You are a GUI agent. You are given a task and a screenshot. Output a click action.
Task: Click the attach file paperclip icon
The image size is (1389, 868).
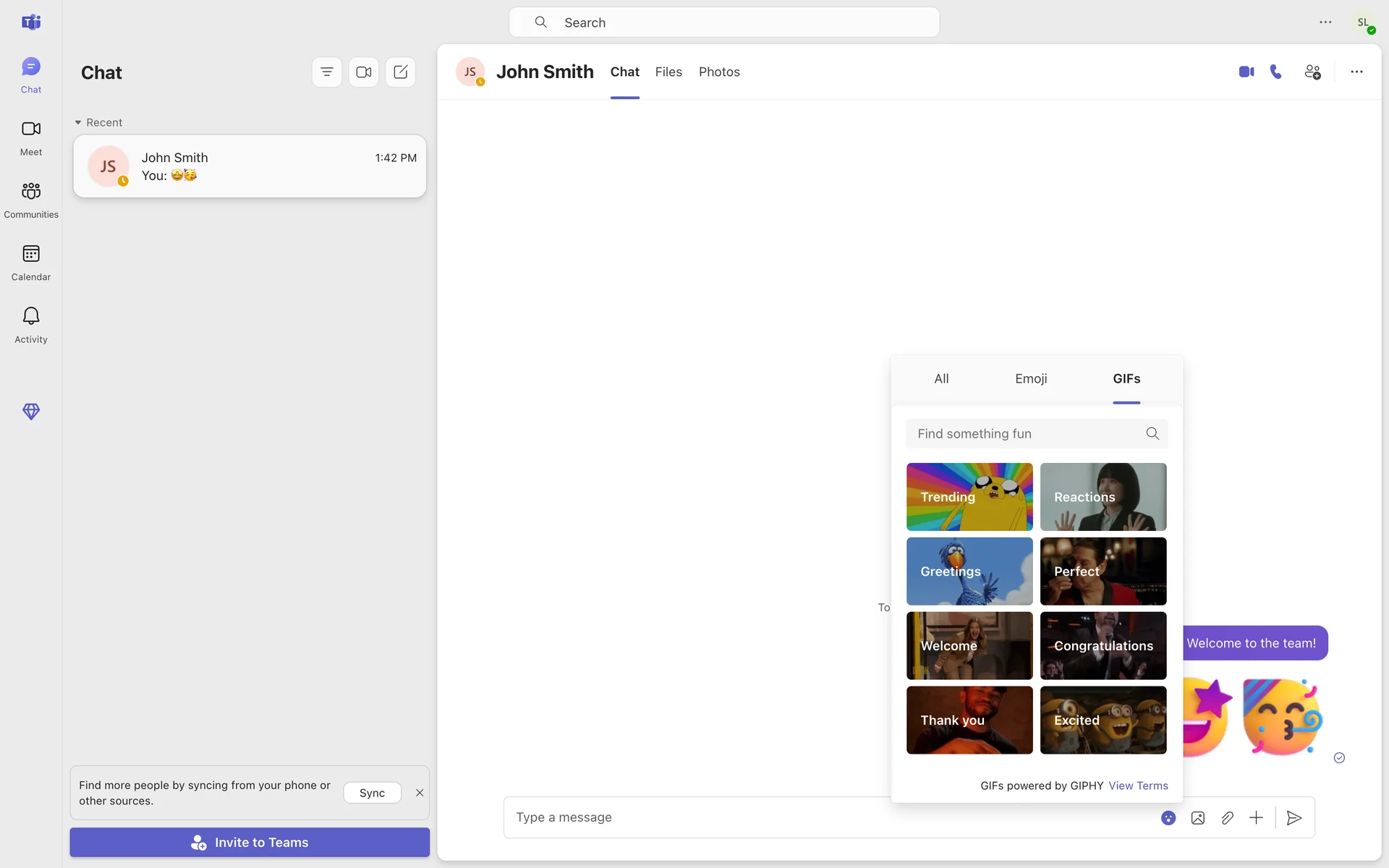[1227, 817]
